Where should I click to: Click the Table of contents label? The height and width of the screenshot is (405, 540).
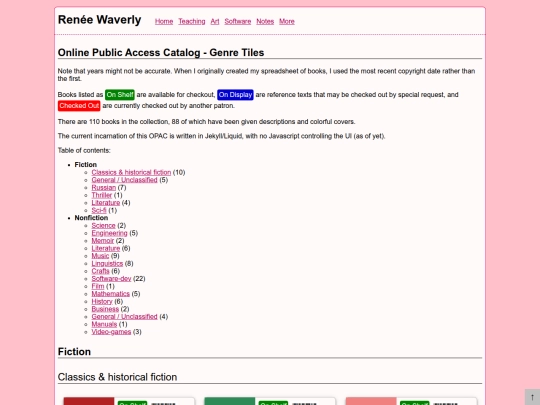pos(84,150)
